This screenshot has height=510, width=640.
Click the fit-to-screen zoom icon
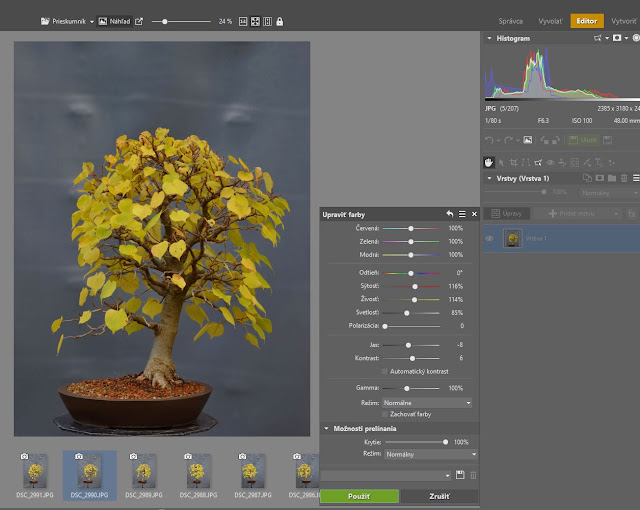(255, 22)
